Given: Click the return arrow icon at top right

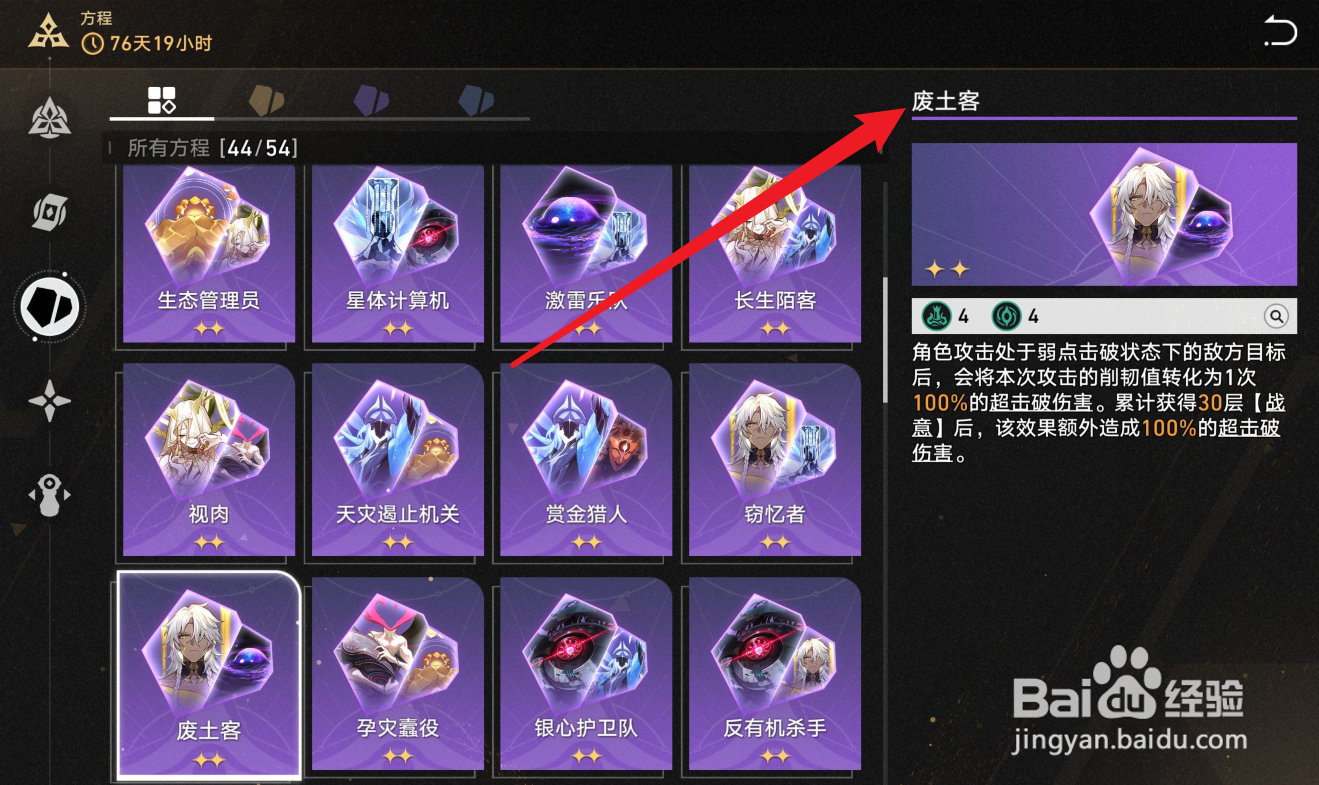Looking at the screenshot, I should point(1279,32).
